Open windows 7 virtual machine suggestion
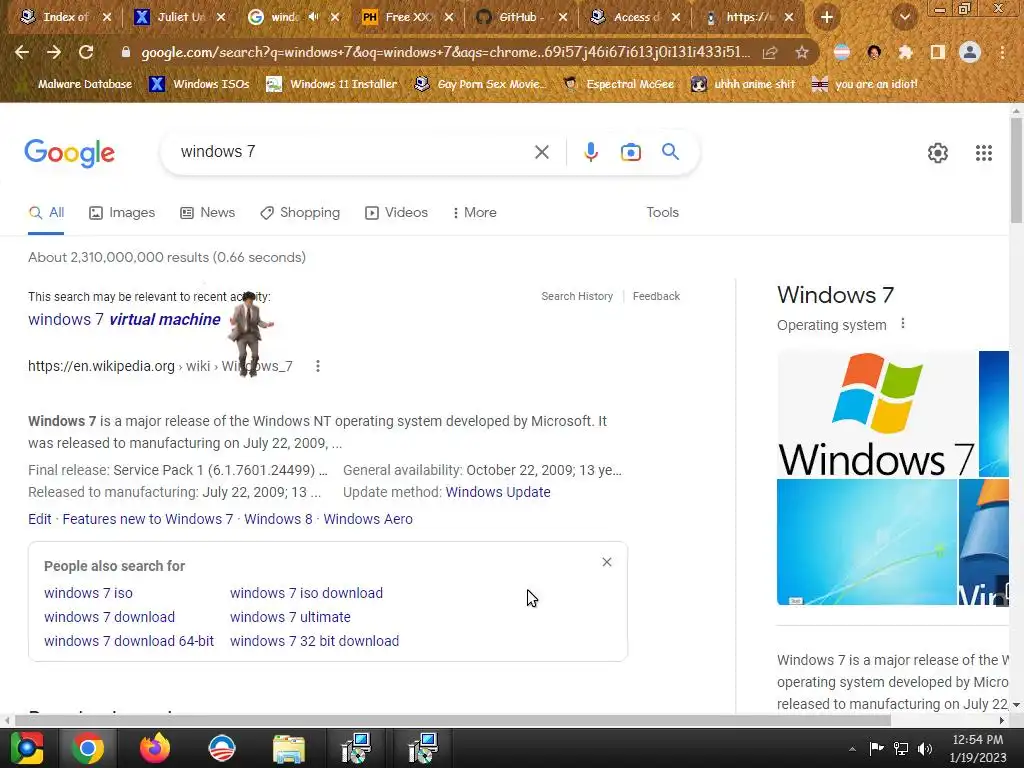Viewport: 1024px width, 768px height. tap(124, 319)
